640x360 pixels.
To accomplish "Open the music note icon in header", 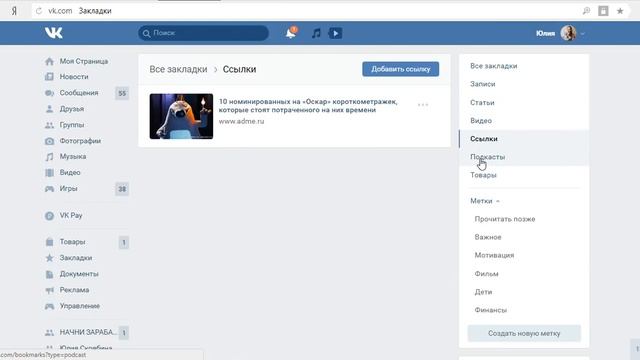I will [316, 33].
